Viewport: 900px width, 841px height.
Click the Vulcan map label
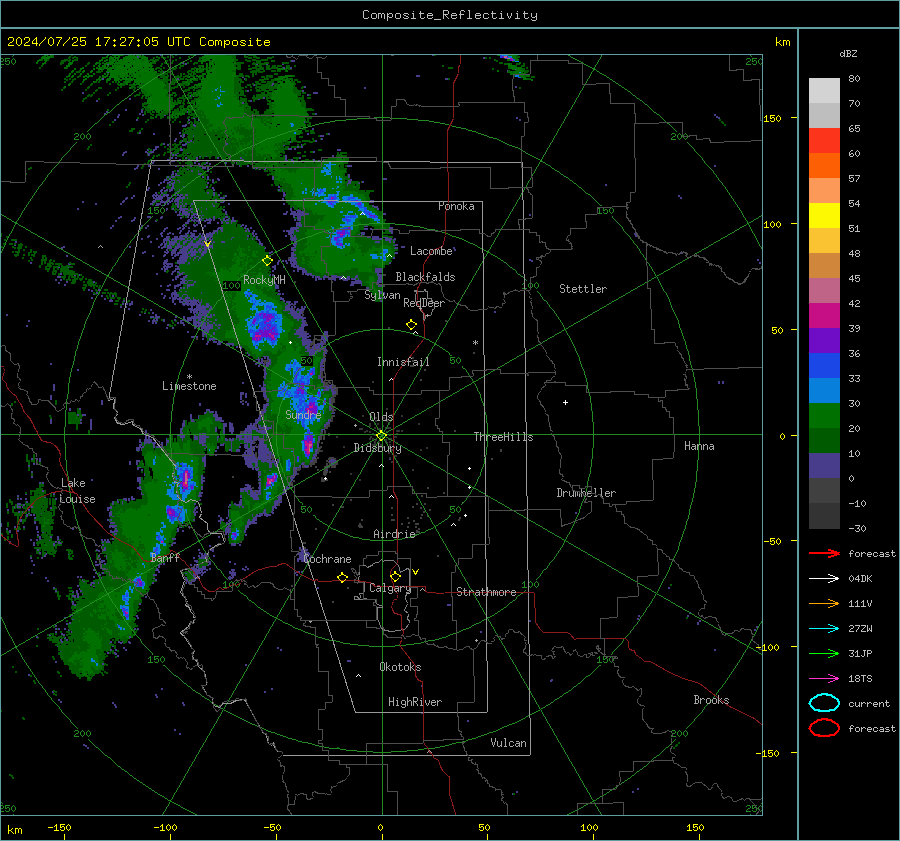tap(509, 743)
